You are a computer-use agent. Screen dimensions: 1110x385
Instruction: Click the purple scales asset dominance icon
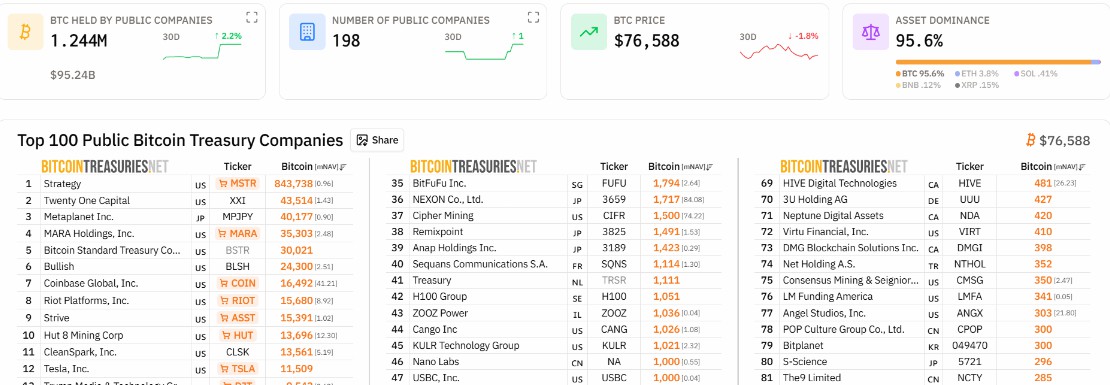(870, 32)
